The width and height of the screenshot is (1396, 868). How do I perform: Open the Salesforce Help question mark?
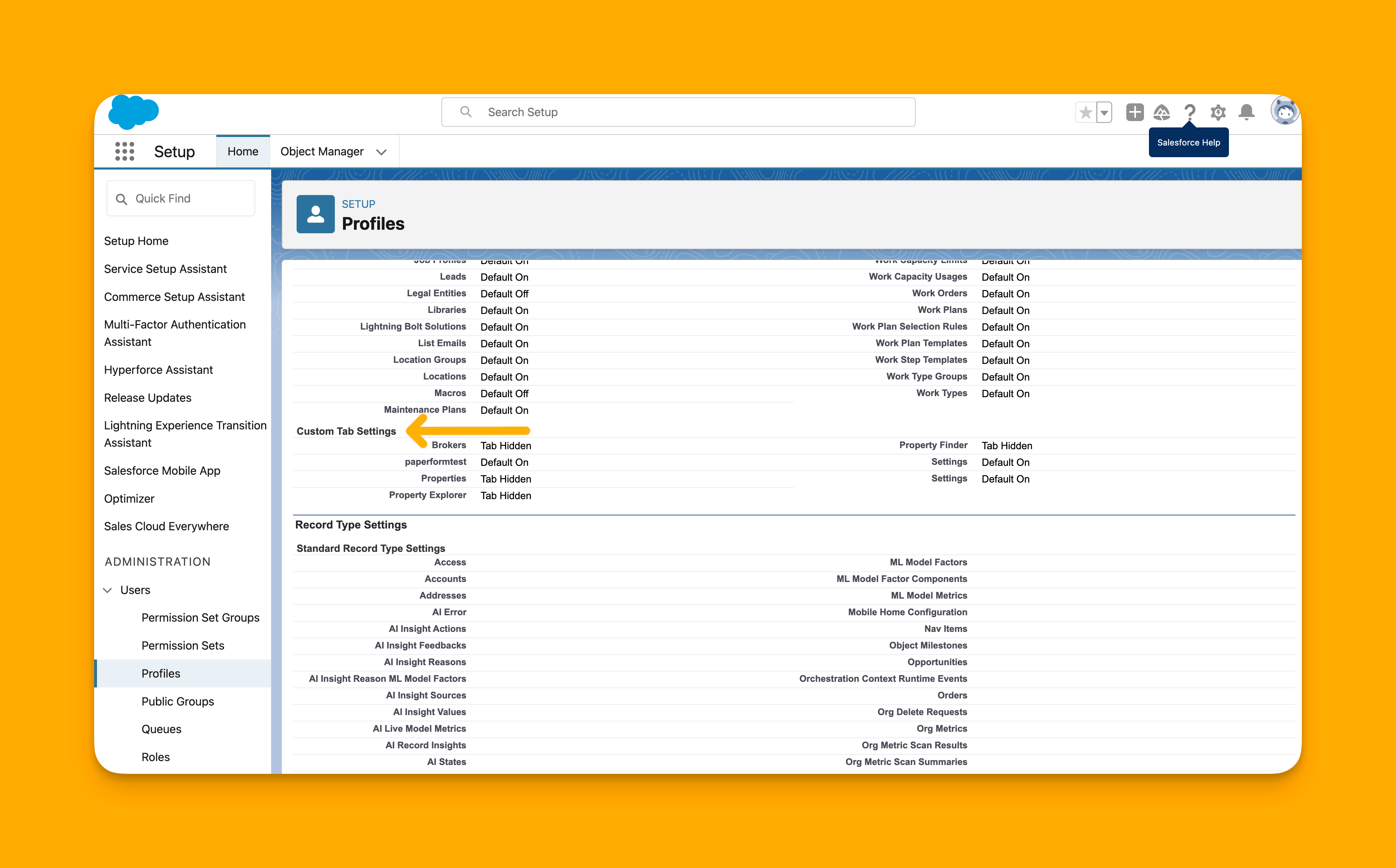(1189, 112)
